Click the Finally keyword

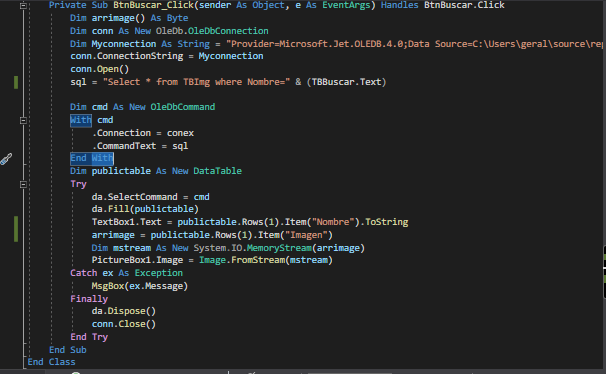[x=89, y=299]
